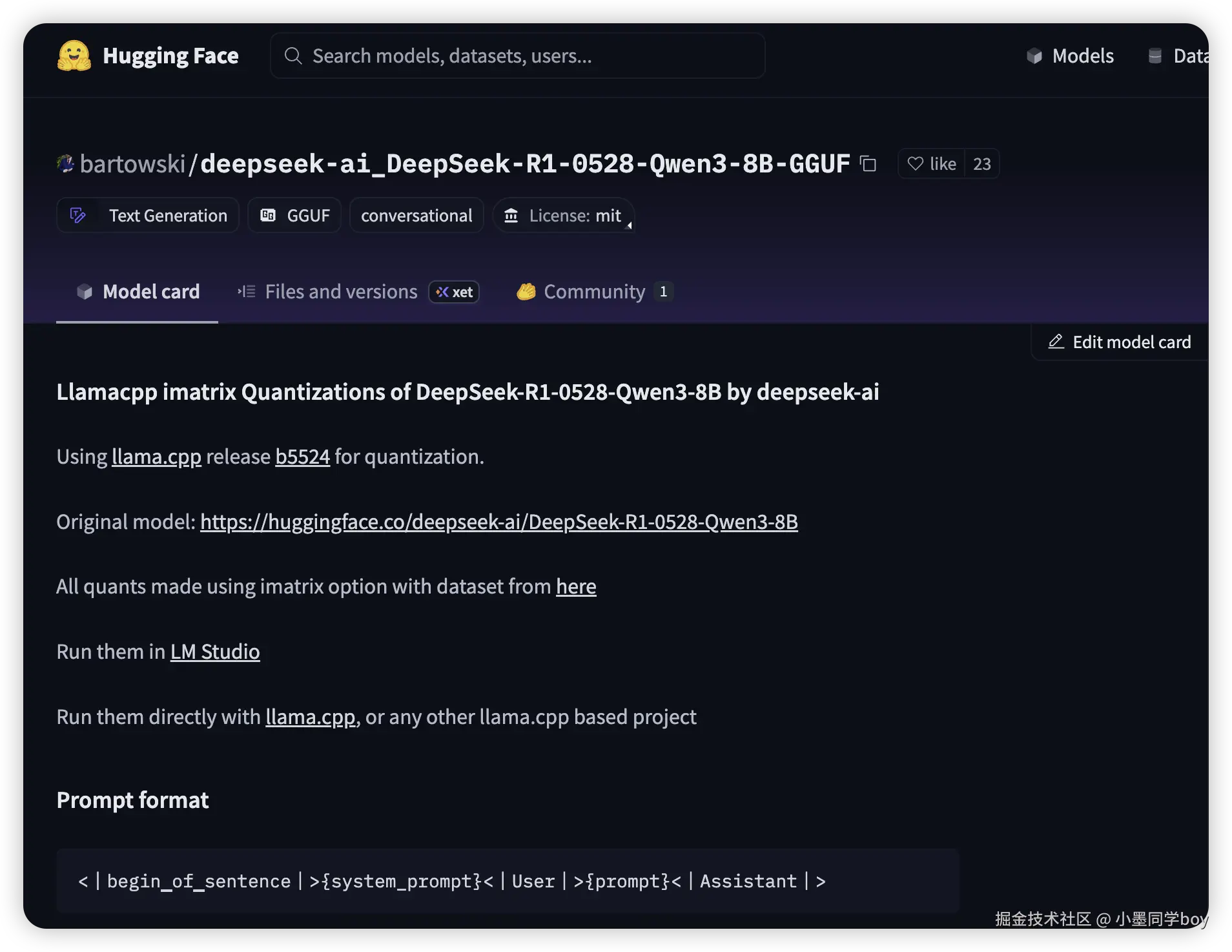
Task: Select the GGUF tag
Action: point(294,216)
